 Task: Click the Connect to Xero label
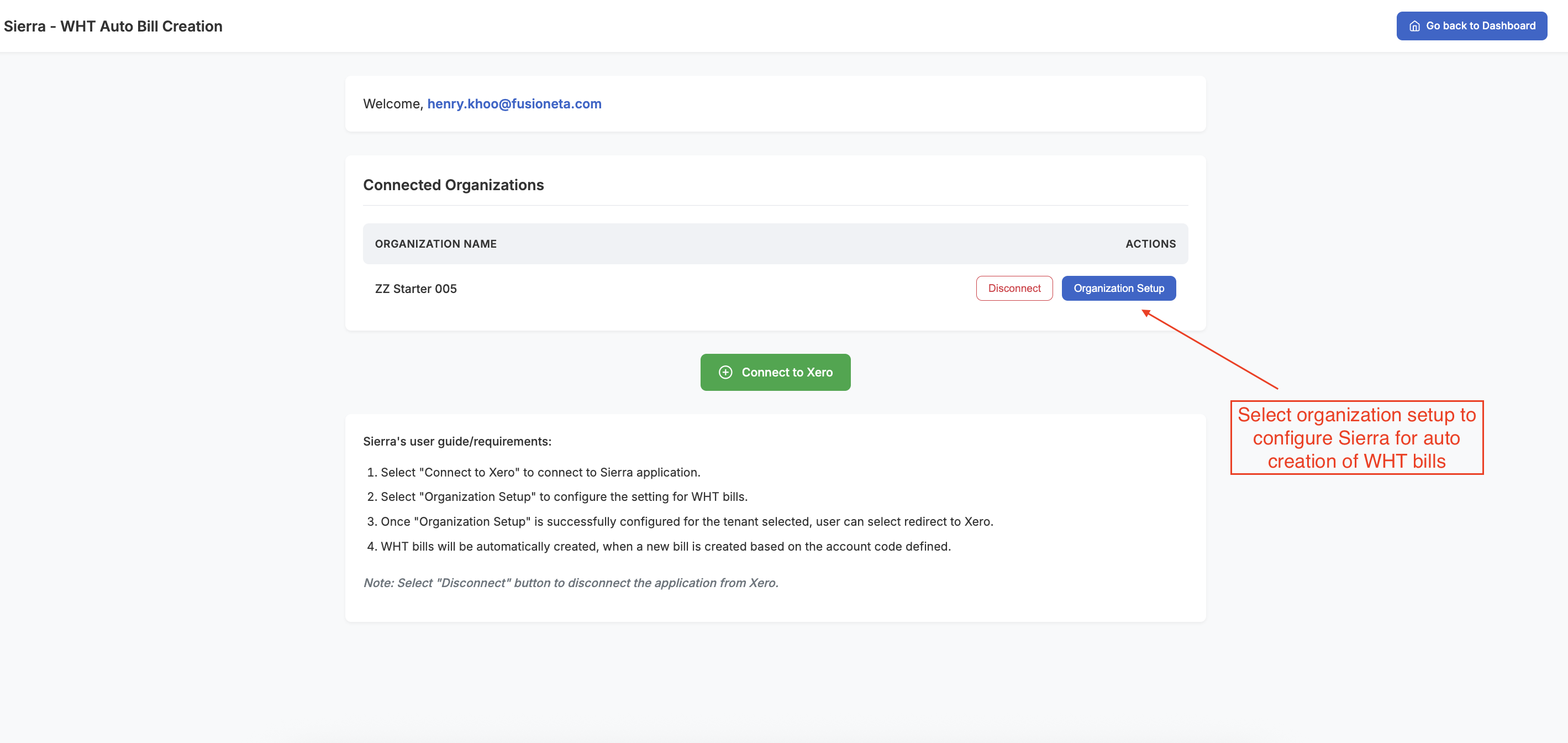tap(787, 372)
